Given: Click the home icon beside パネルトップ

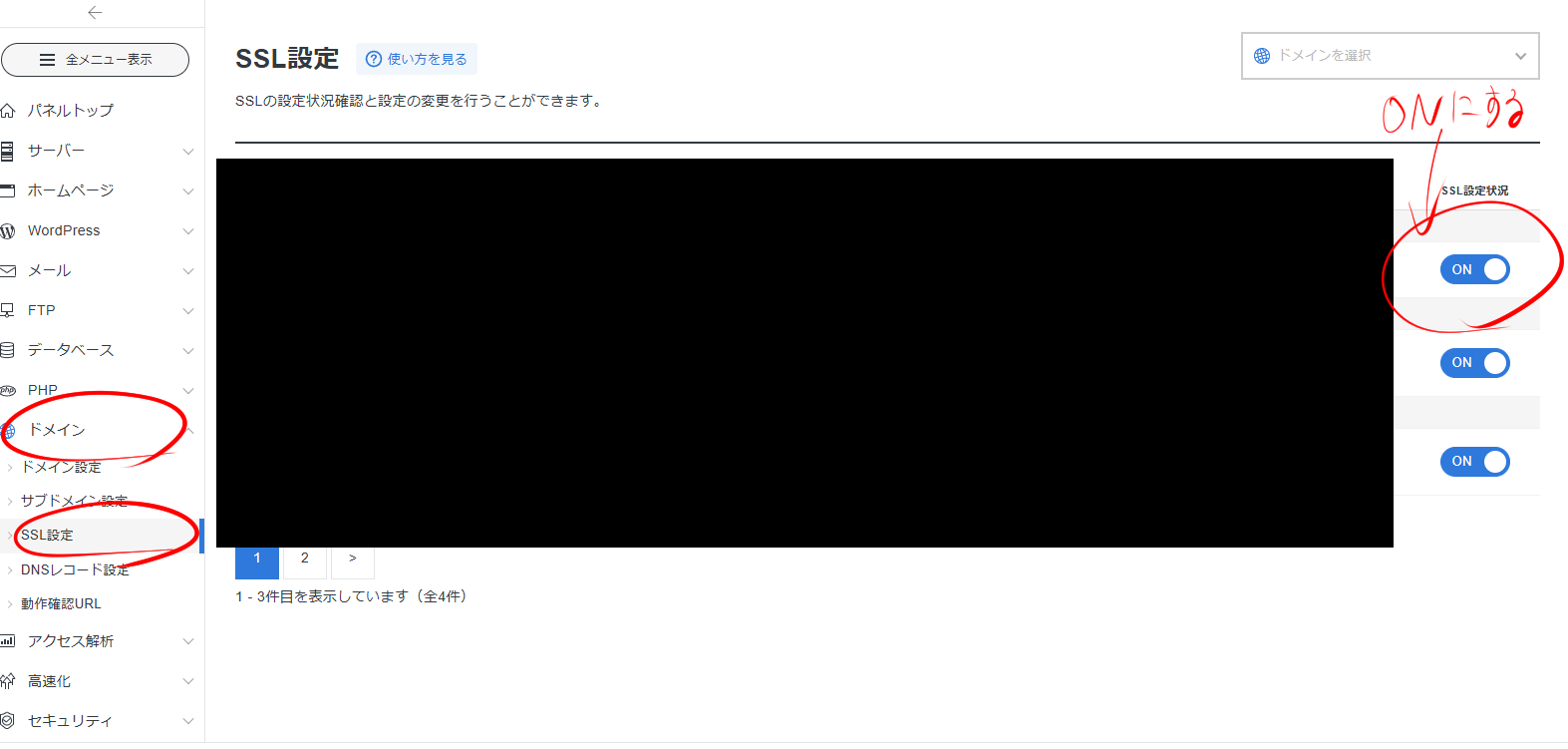Looking at the screenshot, I should pos(7,110).
